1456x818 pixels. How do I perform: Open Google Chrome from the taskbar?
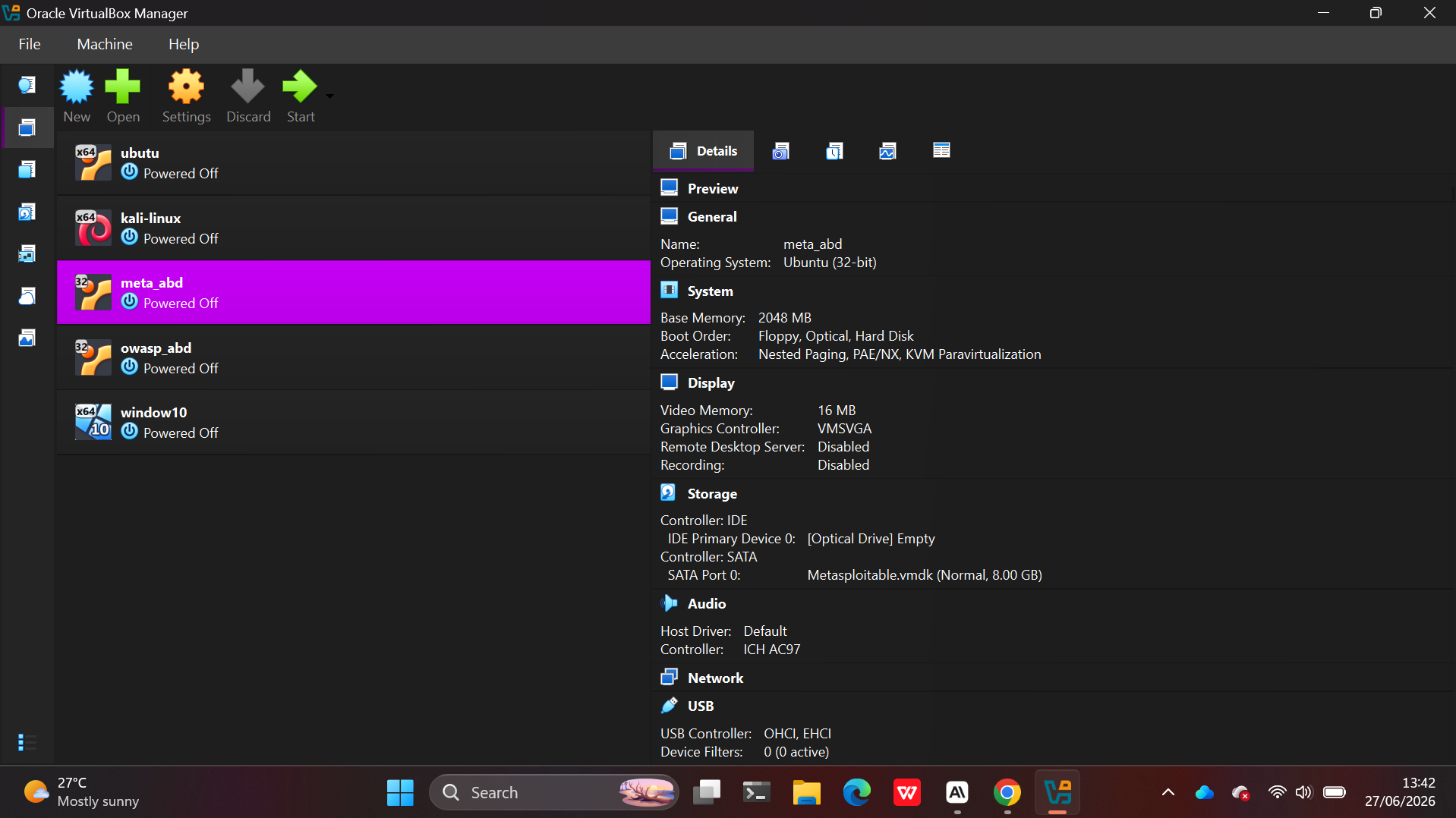[x=1007, y=793]
